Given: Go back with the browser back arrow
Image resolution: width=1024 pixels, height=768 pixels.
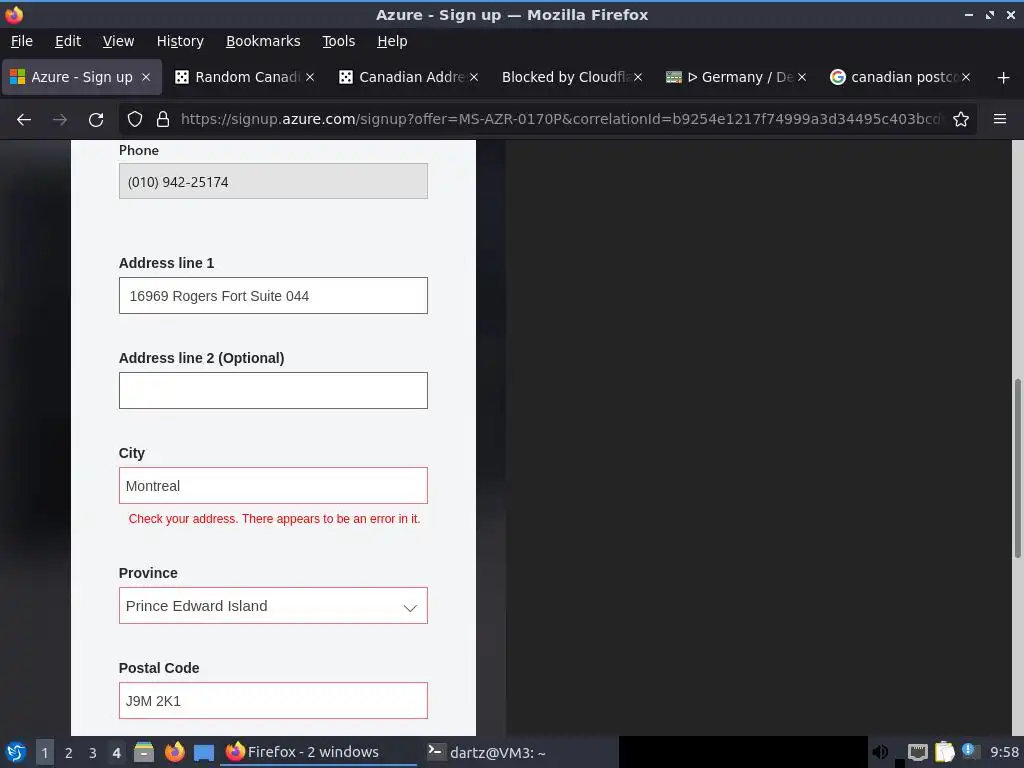Looking at the screenshot, I should 24,120.
